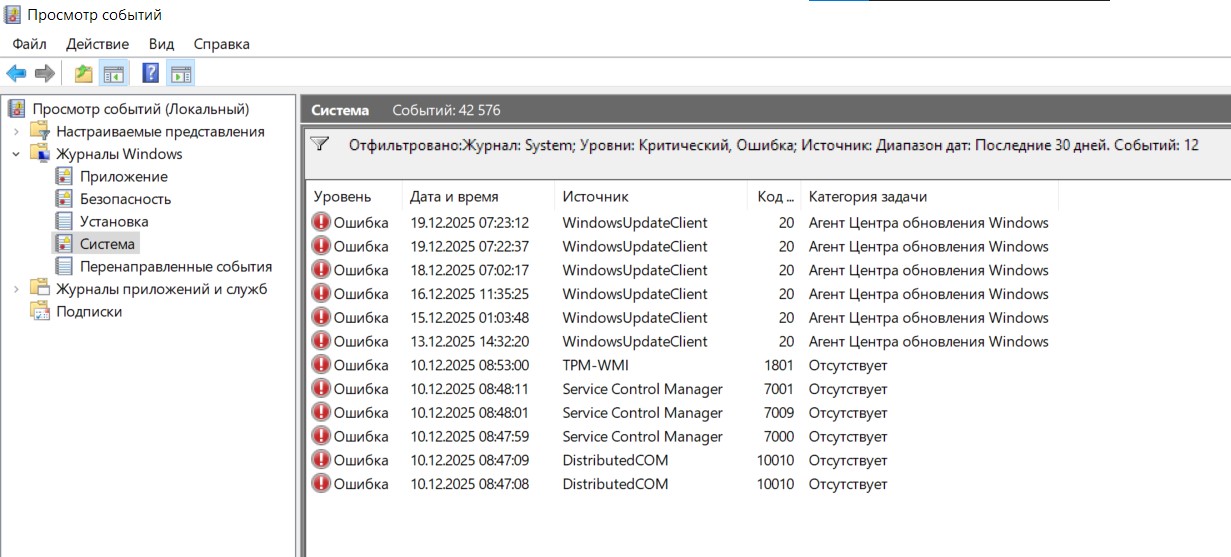Screen dimensions: 1231x557
Task: Click the error icon of the TPM-WMI event
Action: click(x=321, y=365)
